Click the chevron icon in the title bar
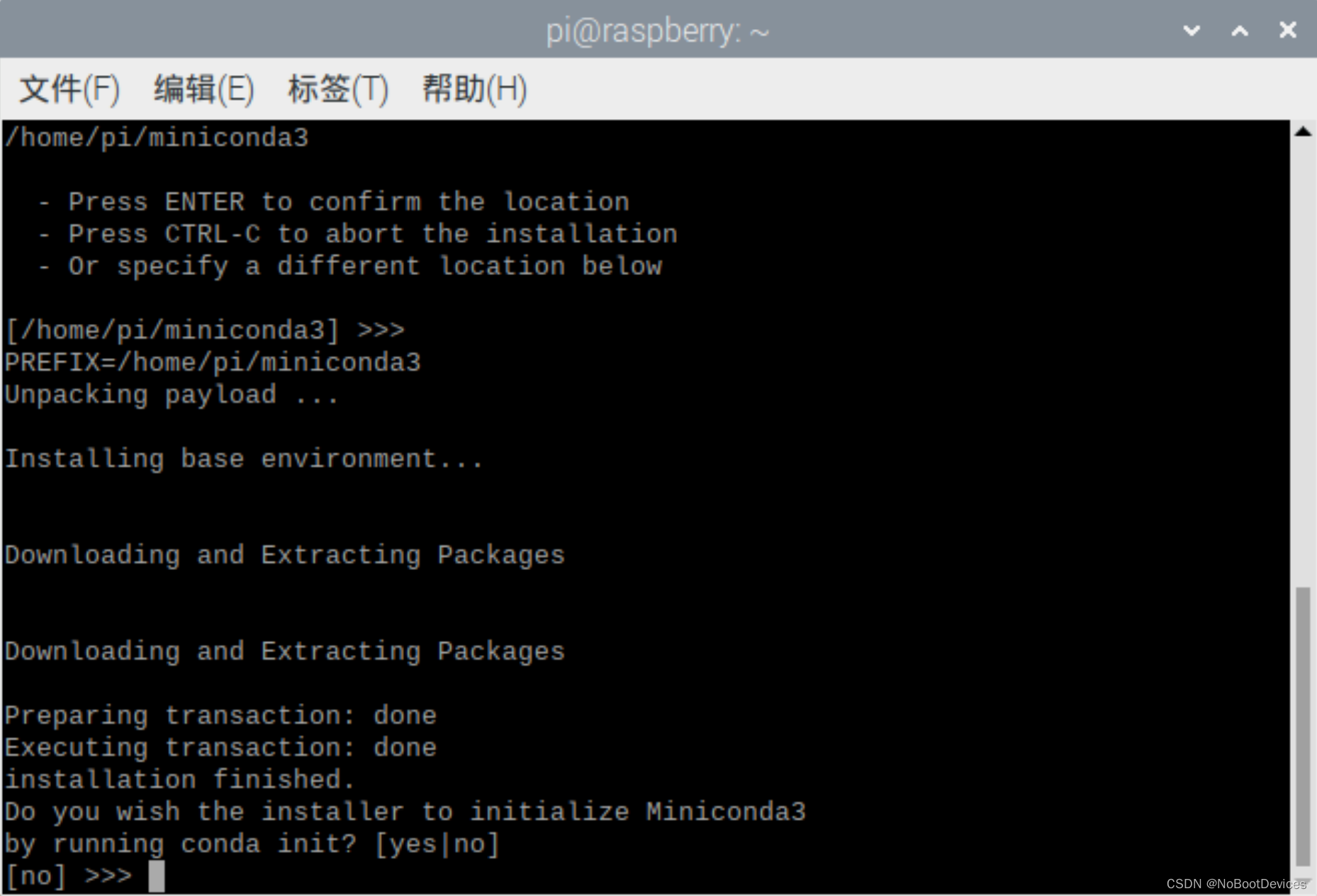This screenshot has width=1317, height=896. point(1190,30)
